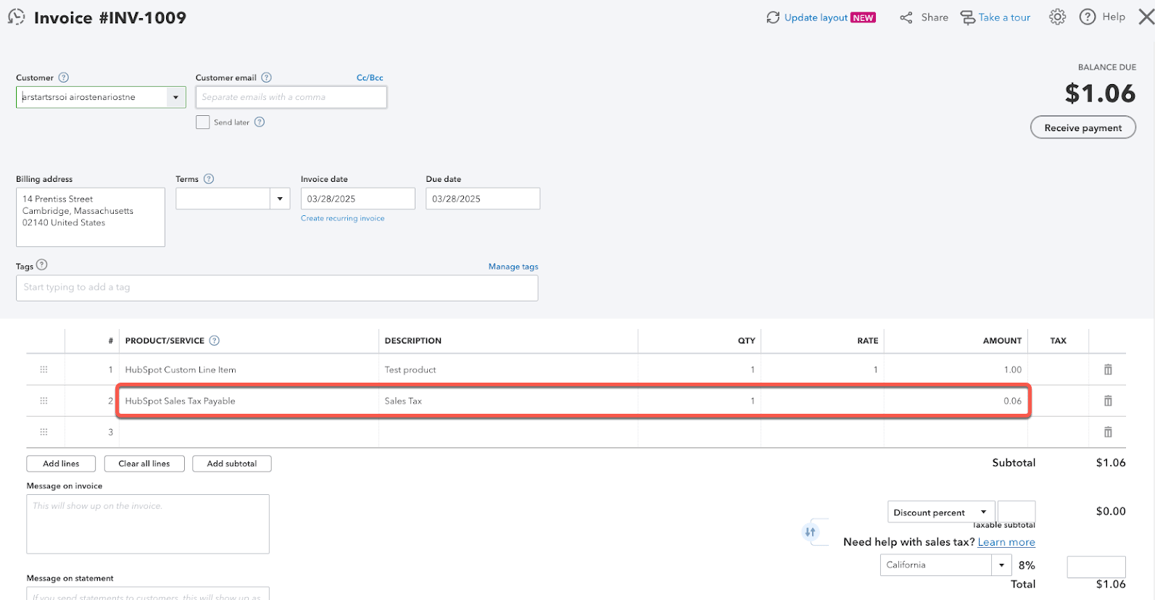Viewport: 1155px width, 600px height.
Task: Expand the Customer dropdown
Action: [x=176, y=97]
